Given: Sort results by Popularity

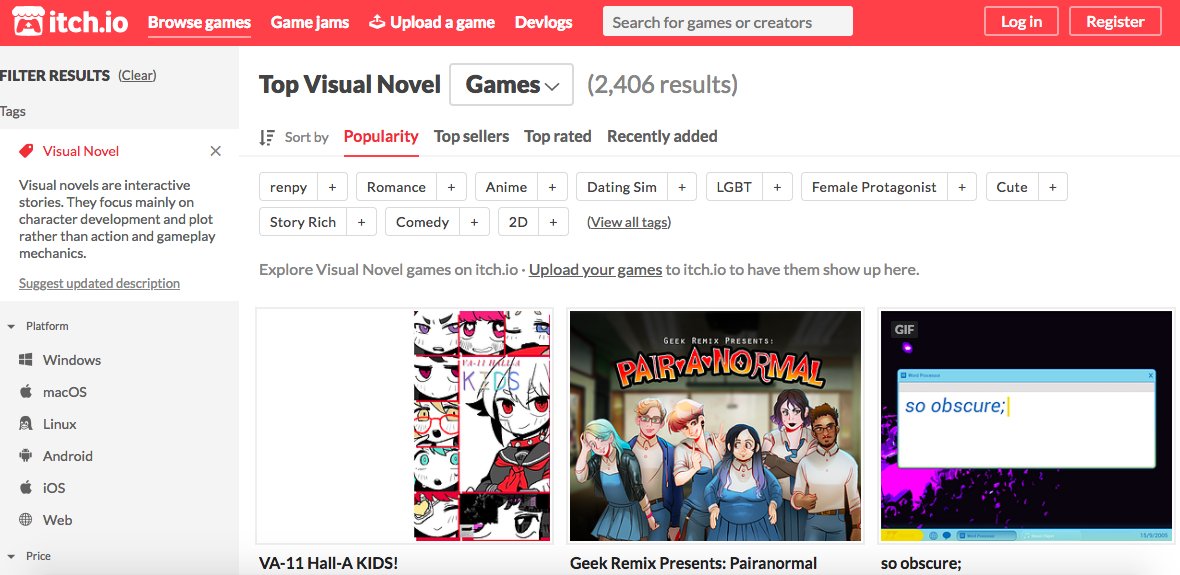Looking at the screenshot, I should [381, 136].
